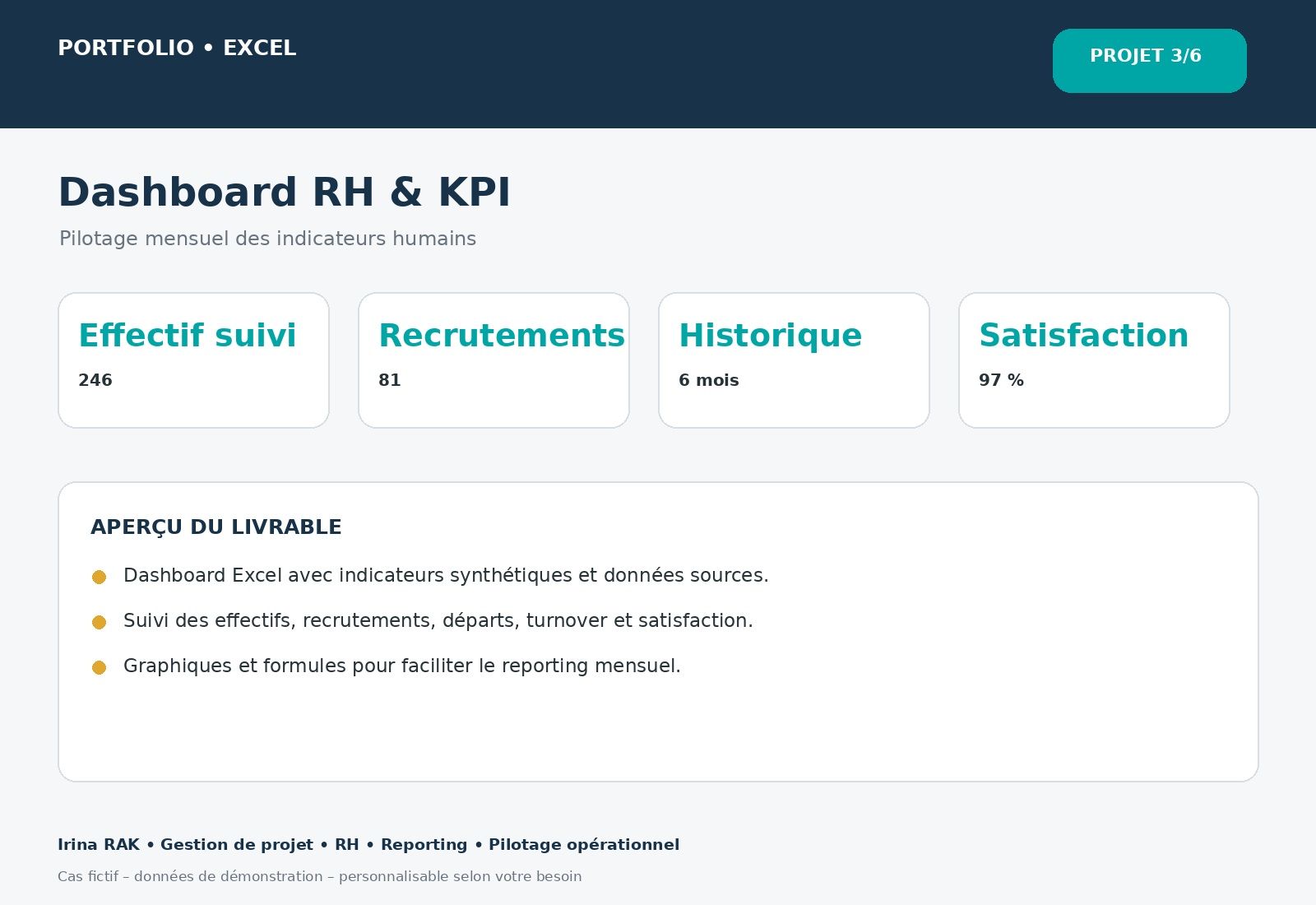The height and width of the screenshot is (905, 1316).
Task: Click the bullet dot beside Dashboard Excel line
Action: click(99, 577)
